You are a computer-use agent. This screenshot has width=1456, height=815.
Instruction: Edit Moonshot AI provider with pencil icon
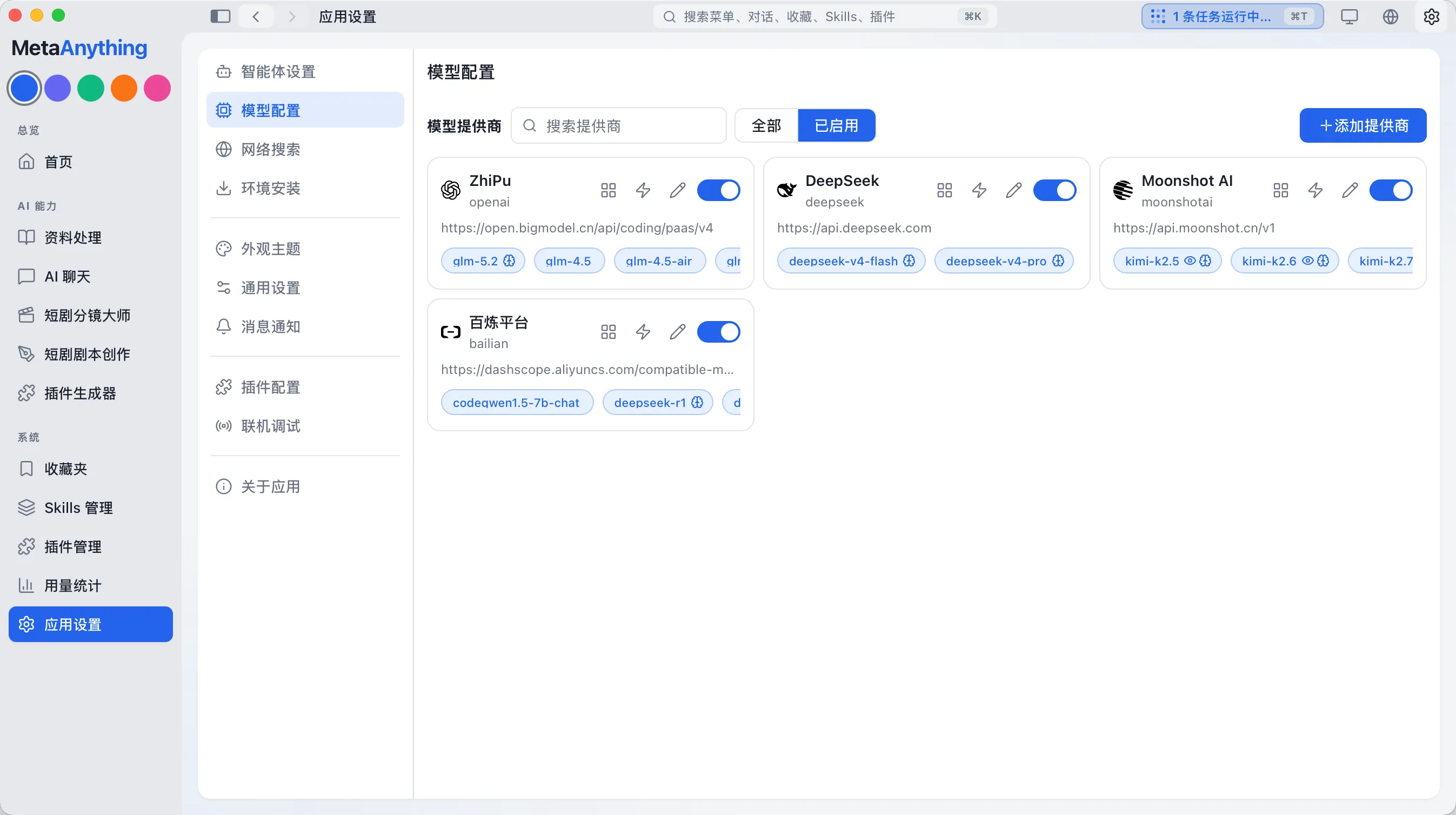coord(1350,190)
